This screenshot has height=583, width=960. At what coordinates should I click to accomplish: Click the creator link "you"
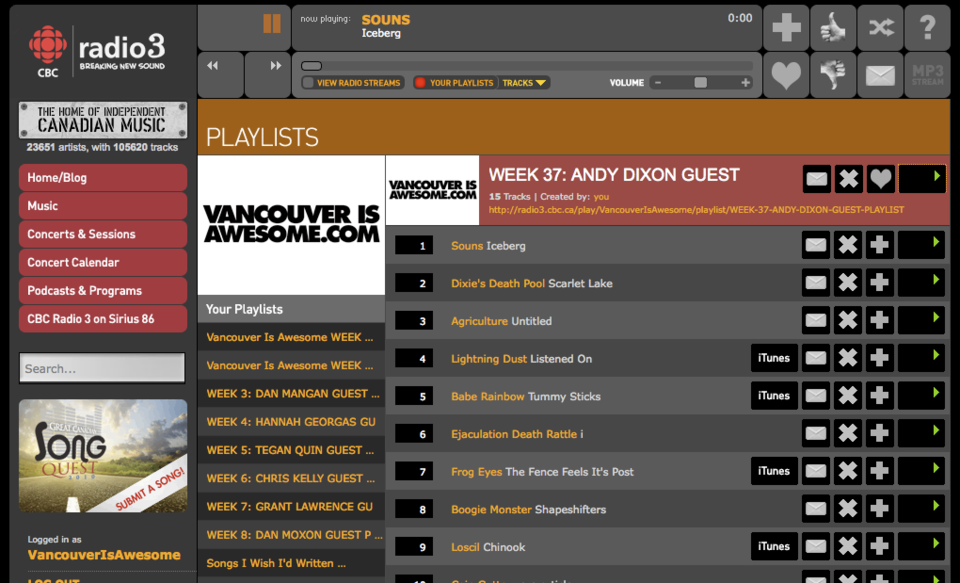click(601, 197)
